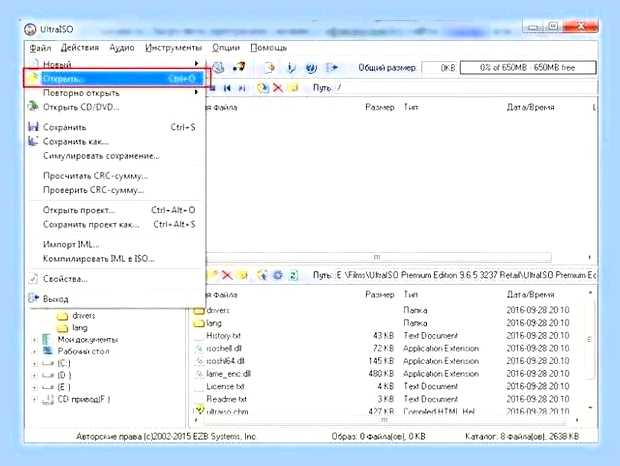Open the Помощь menu
The height and width of the screenshot is (466, 620).
[x=268, y=48]
